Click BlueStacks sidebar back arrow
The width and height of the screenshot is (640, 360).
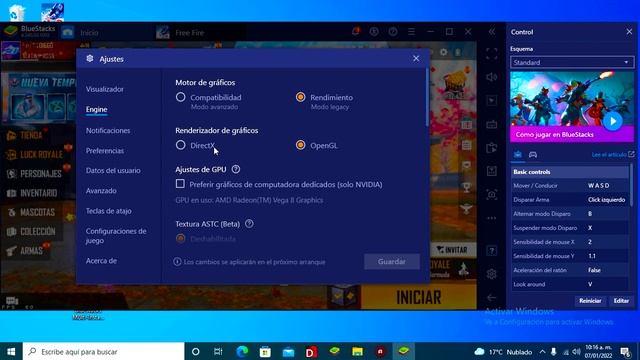pyautogui.click(x=492, y=298)
